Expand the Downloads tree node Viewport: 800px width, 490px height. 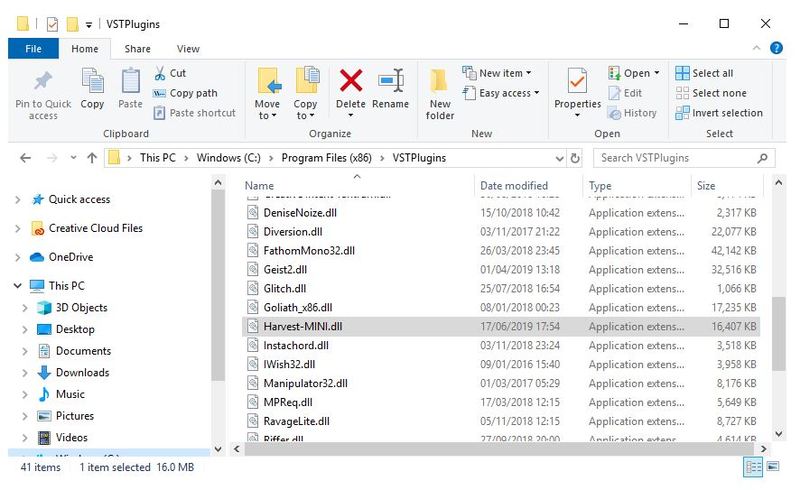pos(24,373)
